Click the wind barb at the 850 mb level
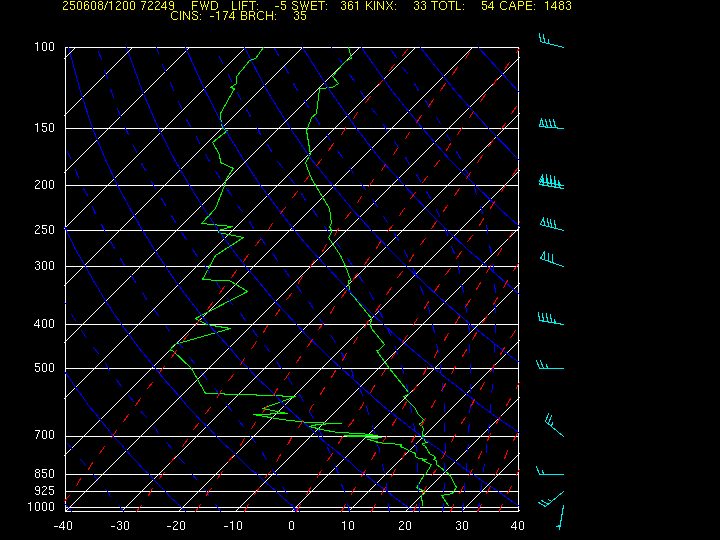This screenshot has height=540, width=720. pyautogui.click(x=550, y=471)
